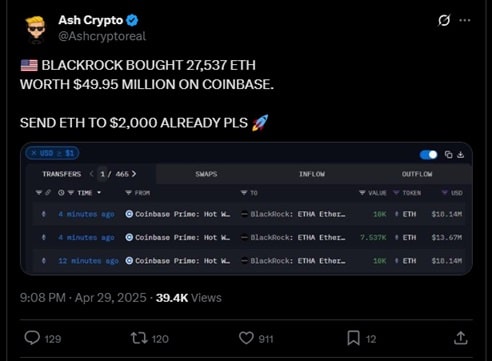Screen dimensions: 492x361
Task: Open the FROM column filter
Action: (128, 193)
